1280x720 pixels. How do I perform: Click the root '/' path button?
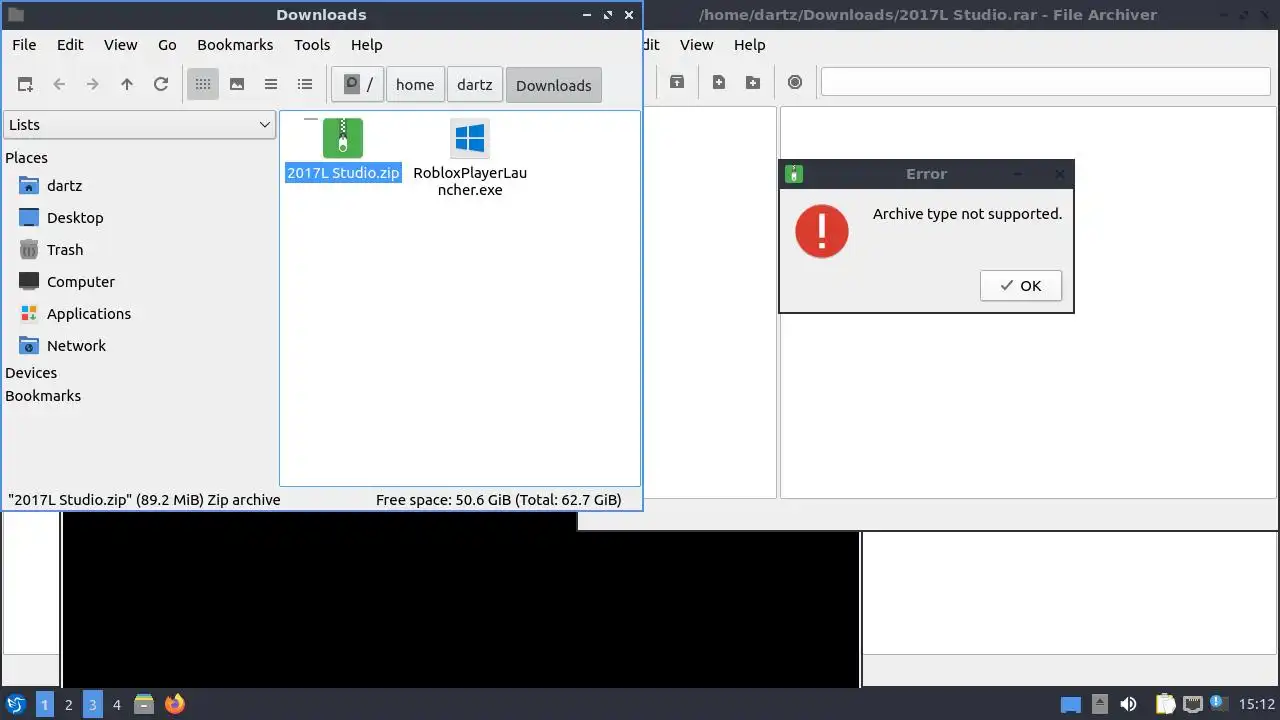(358, 85)
